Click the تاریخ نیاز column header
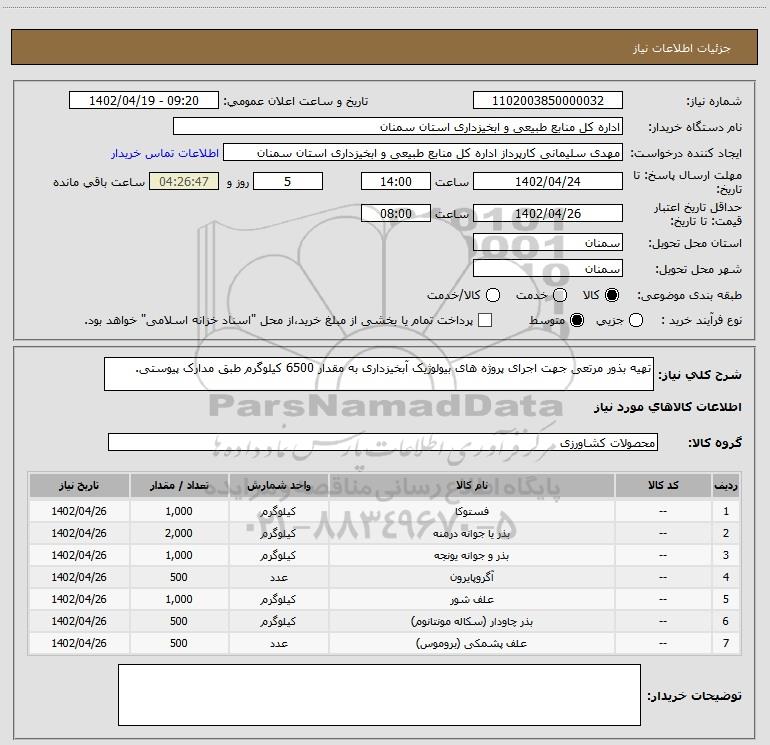 (x=79, y=485)
